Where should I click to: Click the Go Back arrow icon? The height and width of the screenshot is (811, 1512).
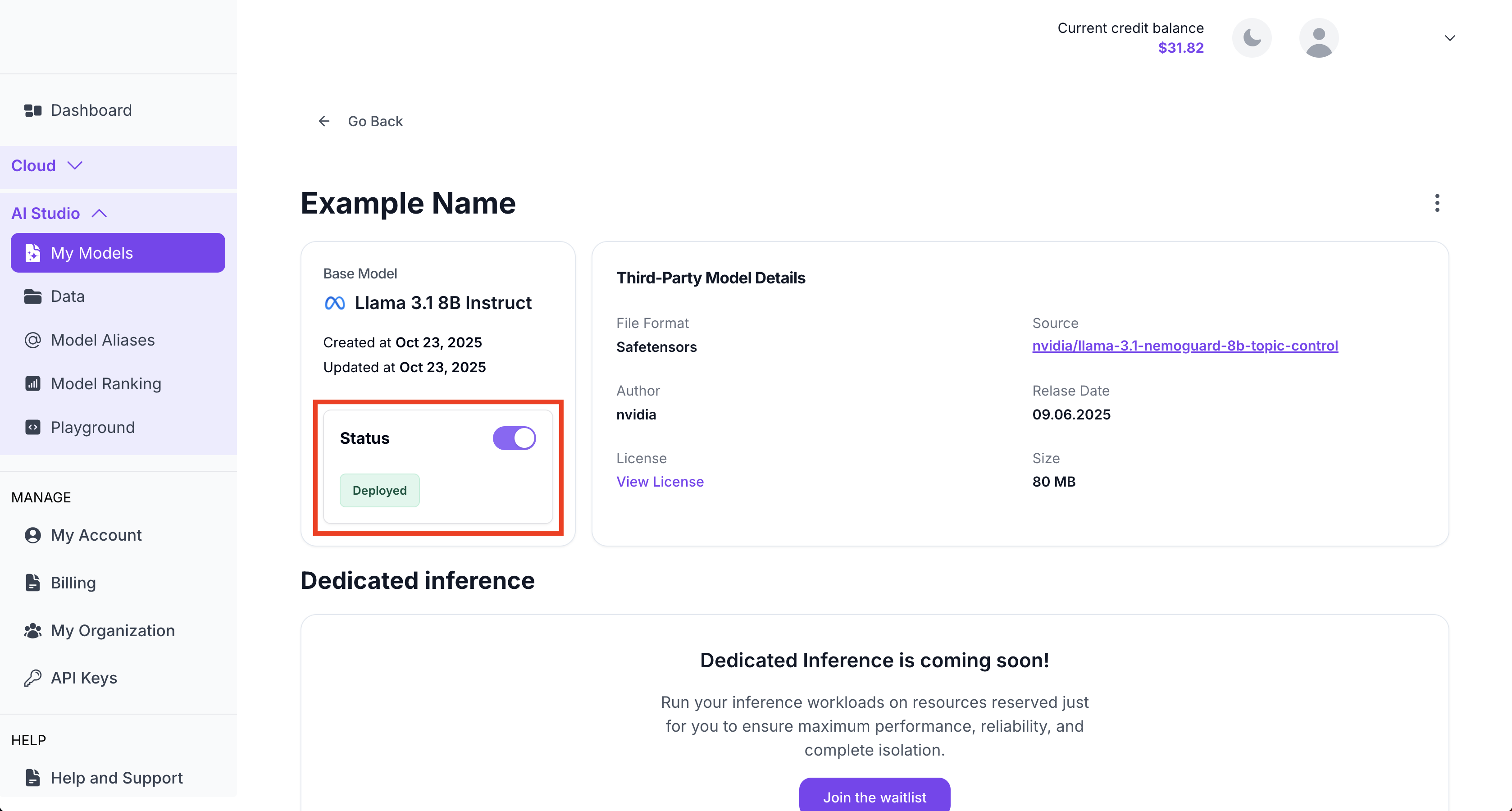point(324,121)
